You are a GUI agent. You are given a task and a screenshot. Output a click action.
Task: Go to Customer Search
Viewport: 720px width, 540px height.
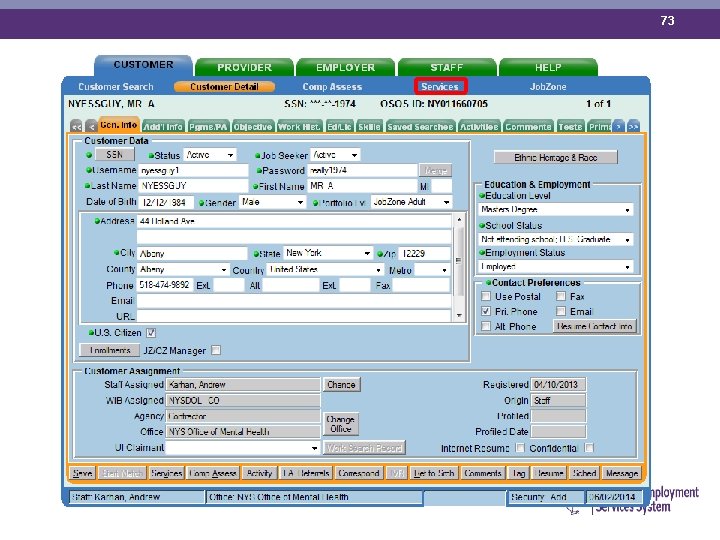(116, 87)
